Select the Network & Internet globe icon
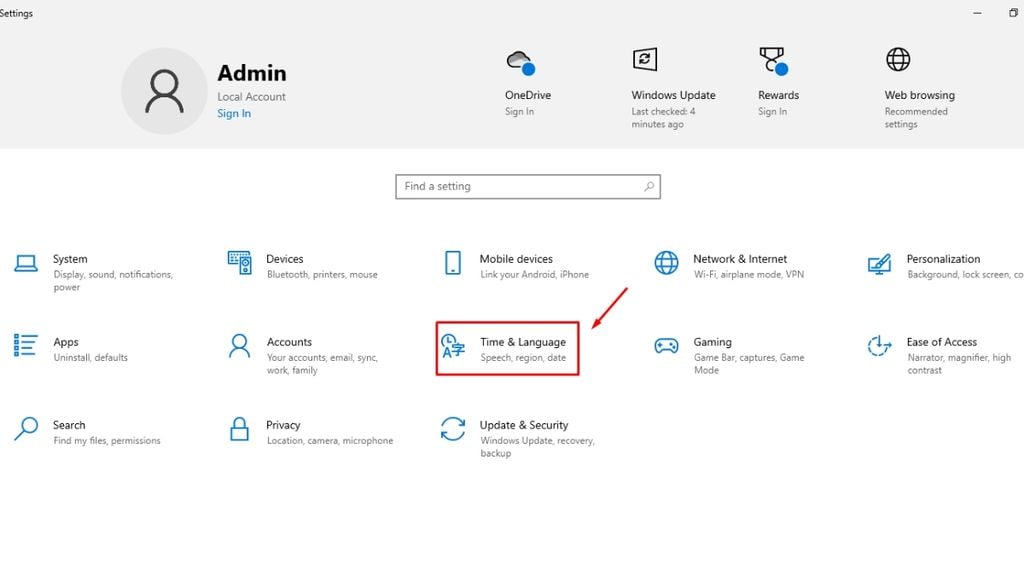Screen dimensions: 1024x576 (666, 263)
